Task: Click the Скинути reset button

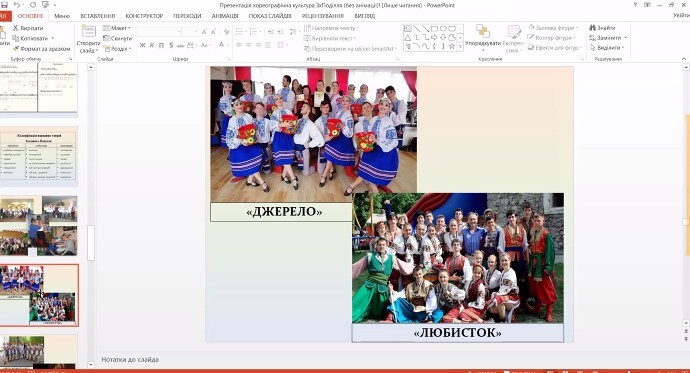Action: coord(117,38)
